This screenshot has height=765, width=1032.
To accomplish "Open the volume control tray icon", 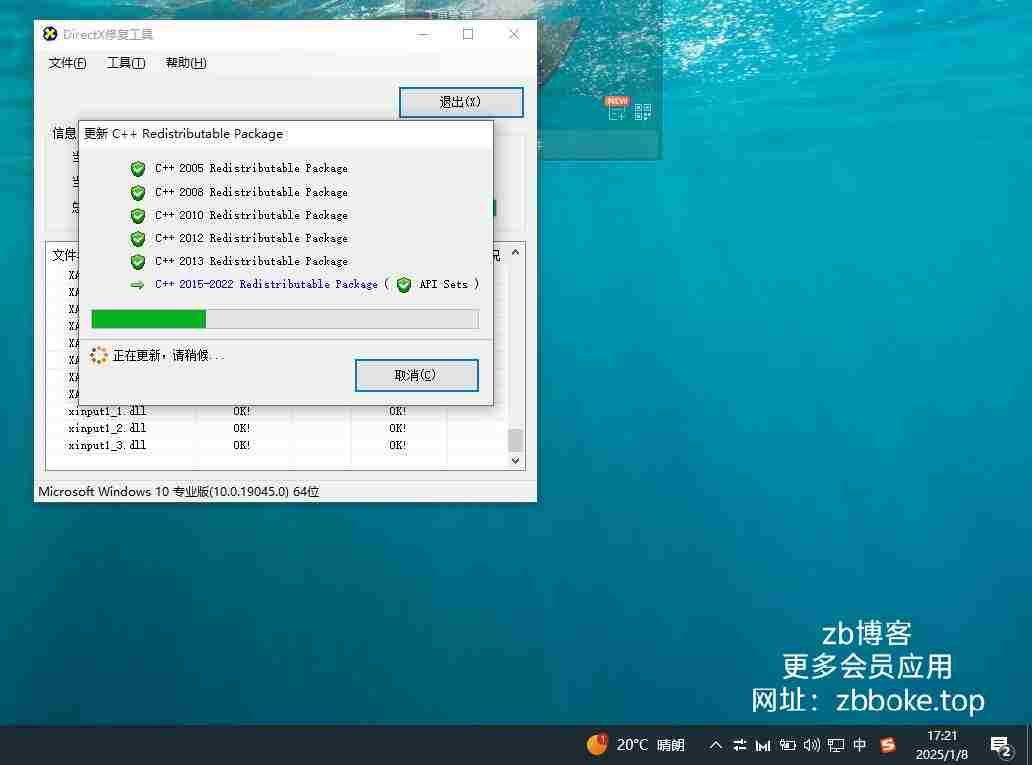I will [812, 745].
